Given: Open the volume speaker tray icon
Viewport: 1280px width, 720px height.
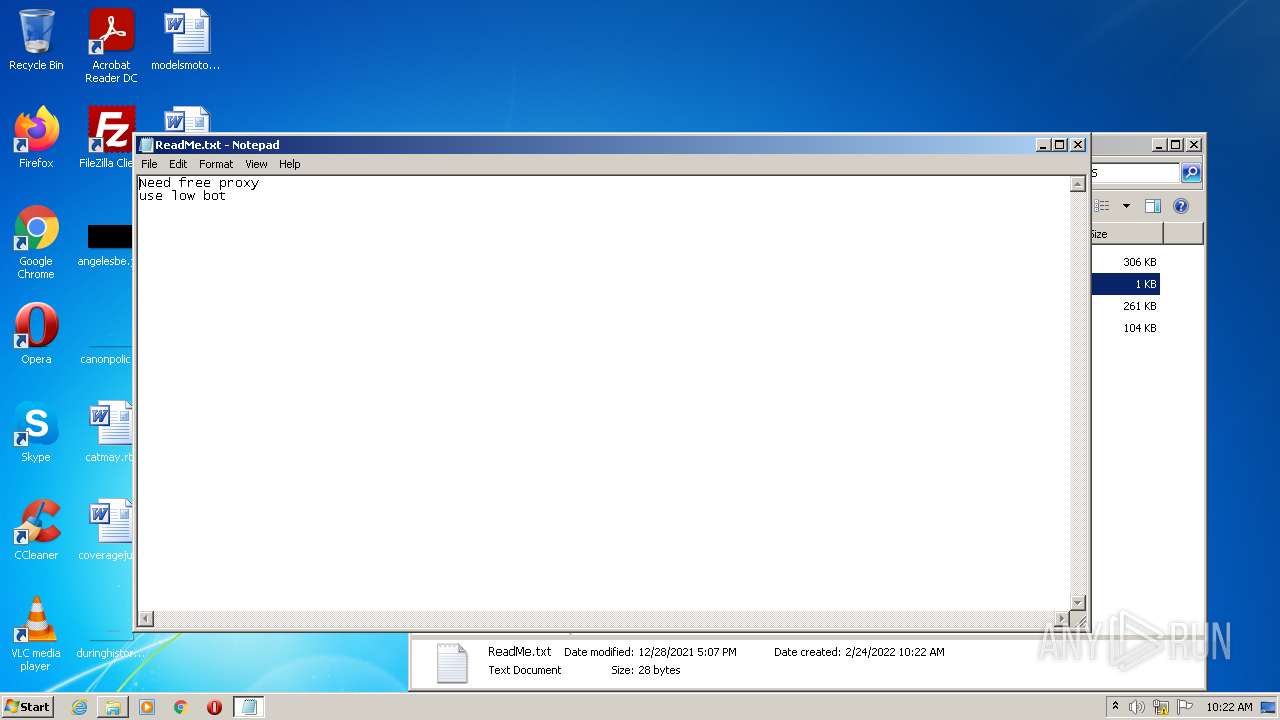Looking at the screenshot, I should [1137, 707].
